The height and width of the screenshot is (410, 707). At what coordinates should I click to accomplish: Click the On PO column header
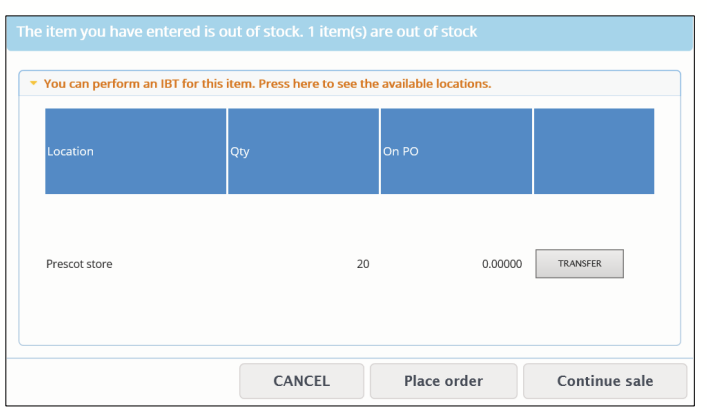point(456,151)
